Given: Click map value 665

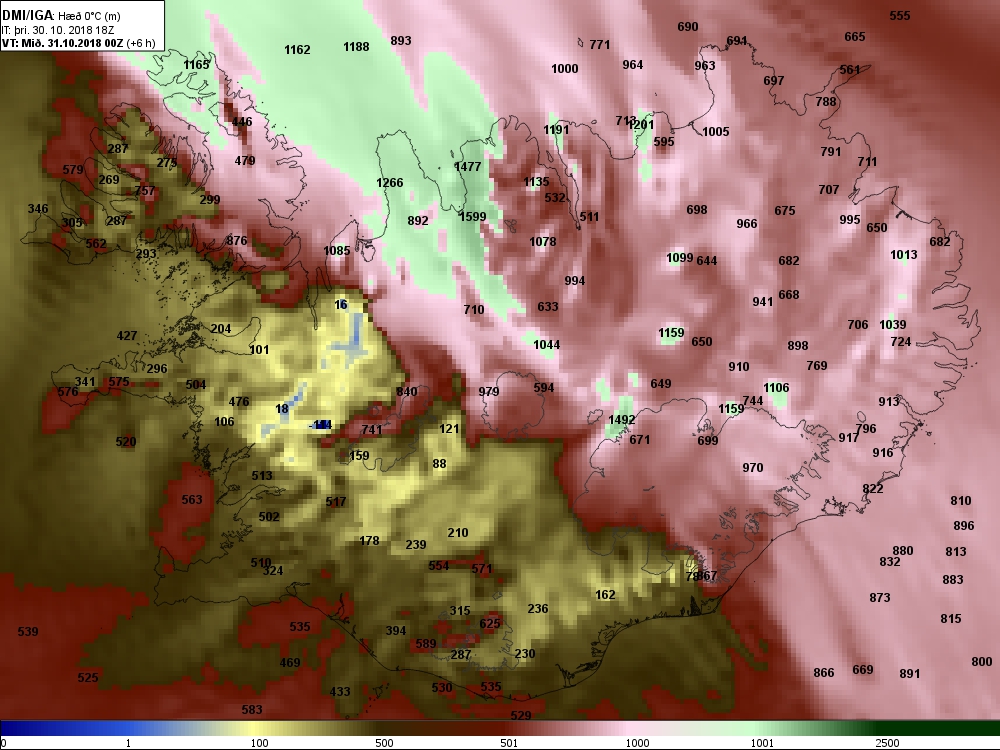Looking at the screenshot, I should (855, 37).
